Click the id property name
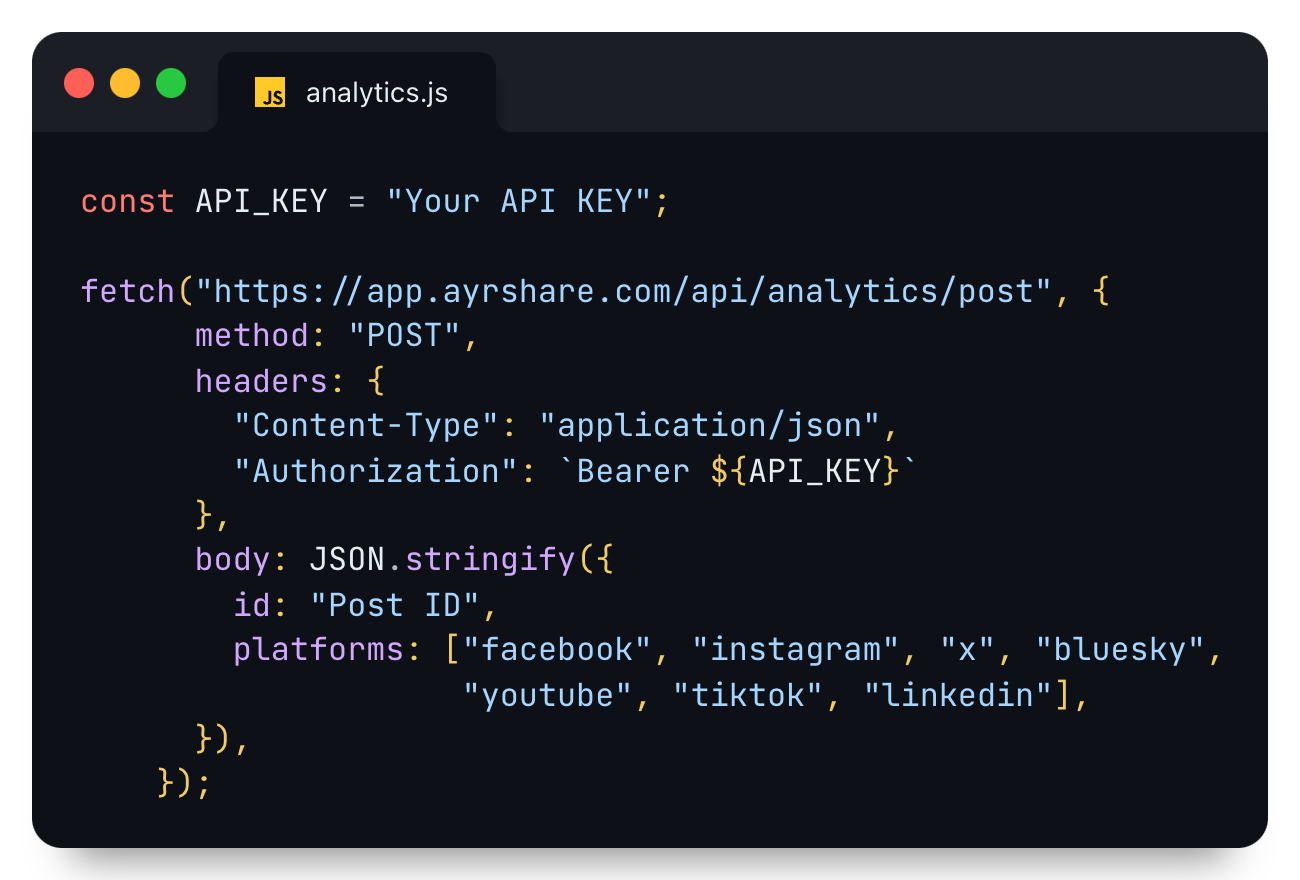The image size is (1300, 880). [252, 605]
